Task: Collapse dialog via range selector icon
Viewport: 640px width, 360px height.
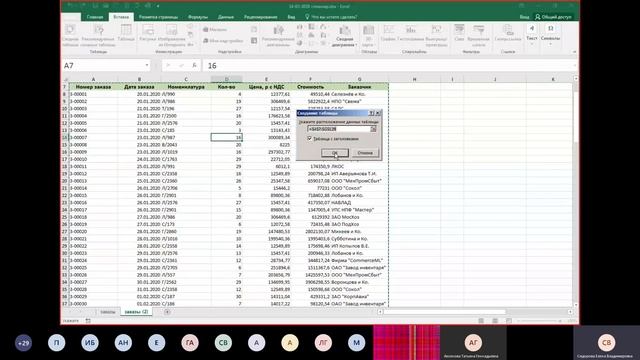Action: [373, 129]
